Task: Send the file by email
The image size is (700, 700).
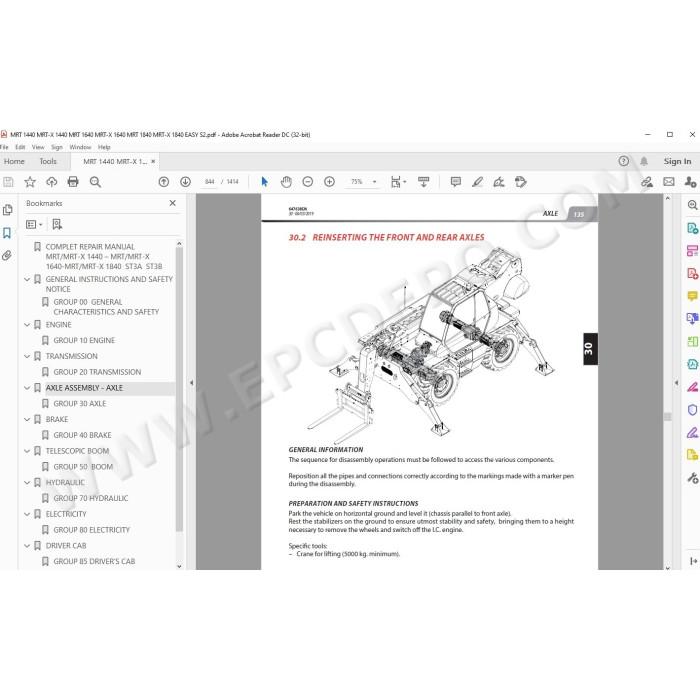Action: pos(669,182)
